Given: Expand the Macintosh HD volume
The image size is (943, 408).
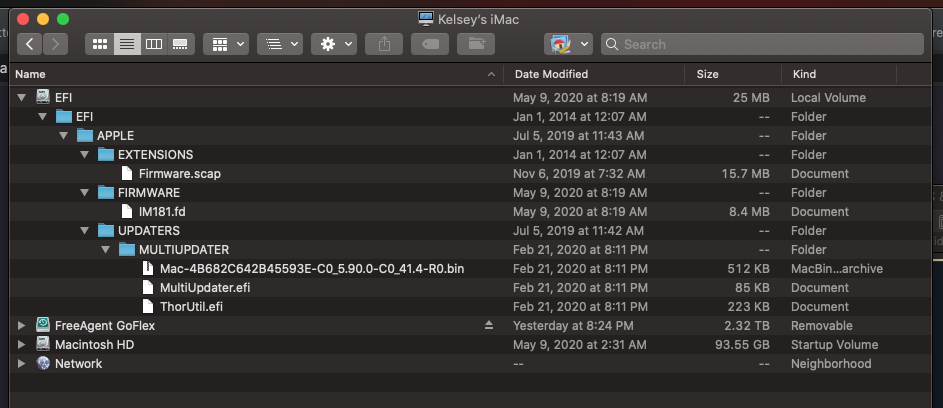Looking at the screenshot, I should click(22, 345).
